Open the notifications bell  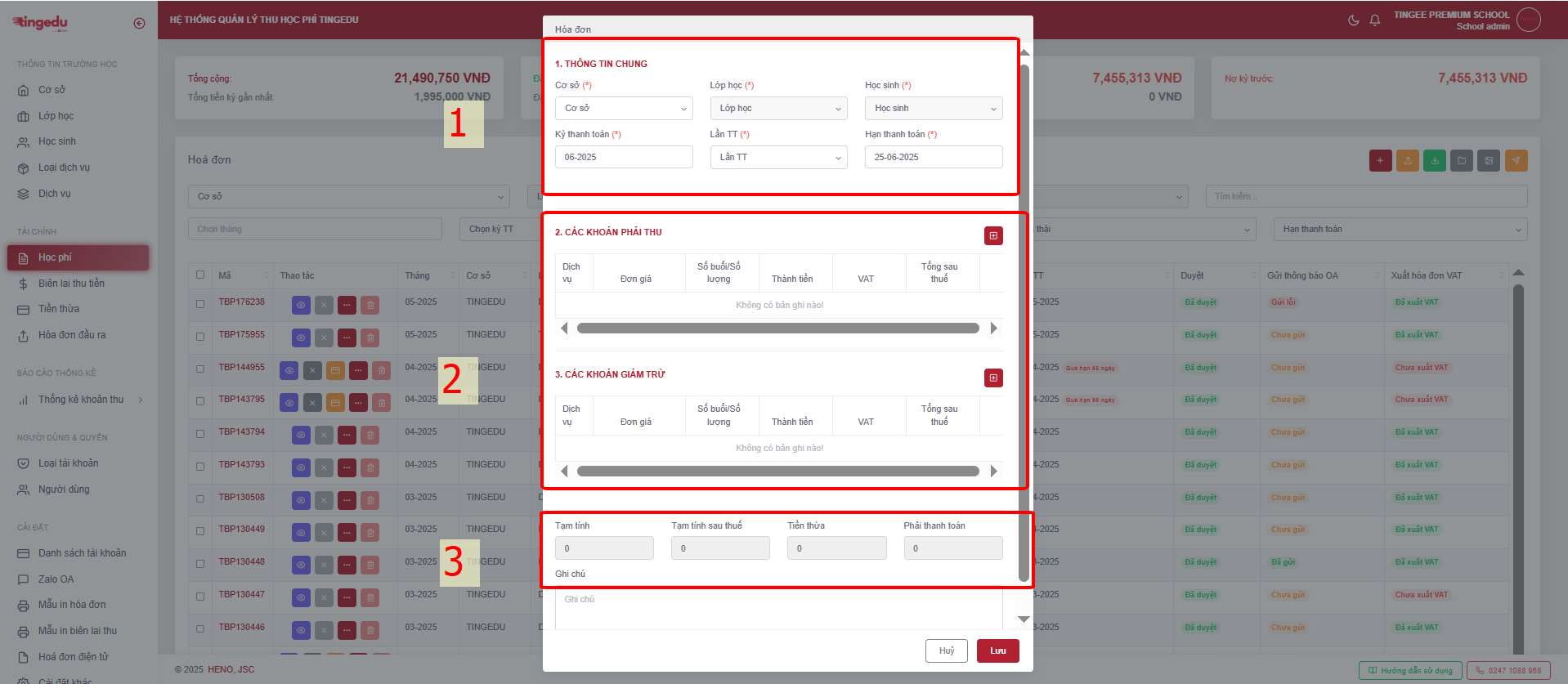(1375, 20)
